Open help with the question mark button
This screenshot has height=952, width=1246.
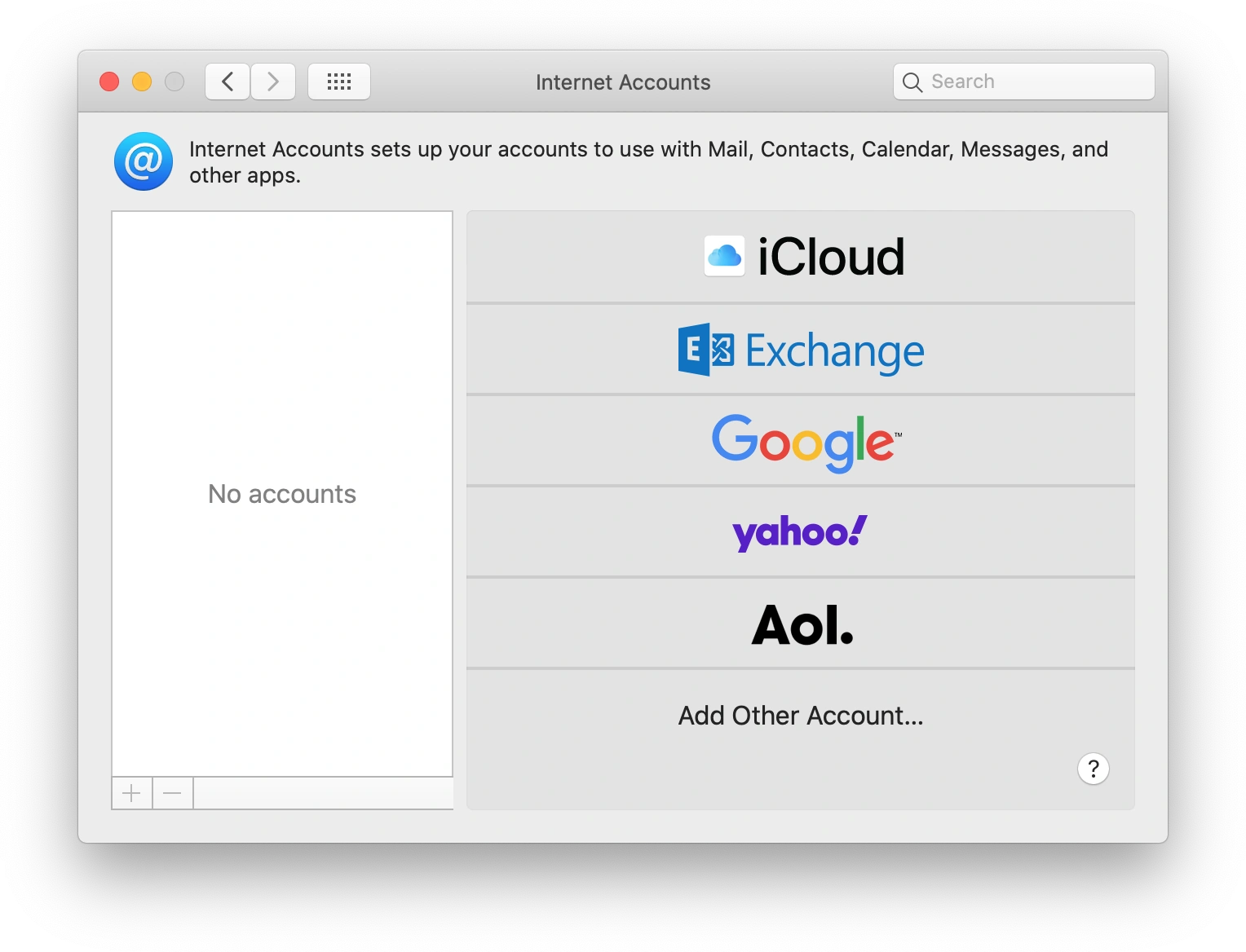[x=1094, y=769]
